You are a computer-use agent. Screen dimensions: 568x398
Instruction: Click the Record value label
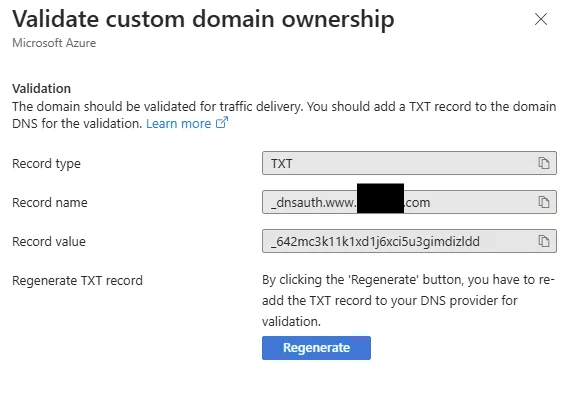[x=49, y=242]
